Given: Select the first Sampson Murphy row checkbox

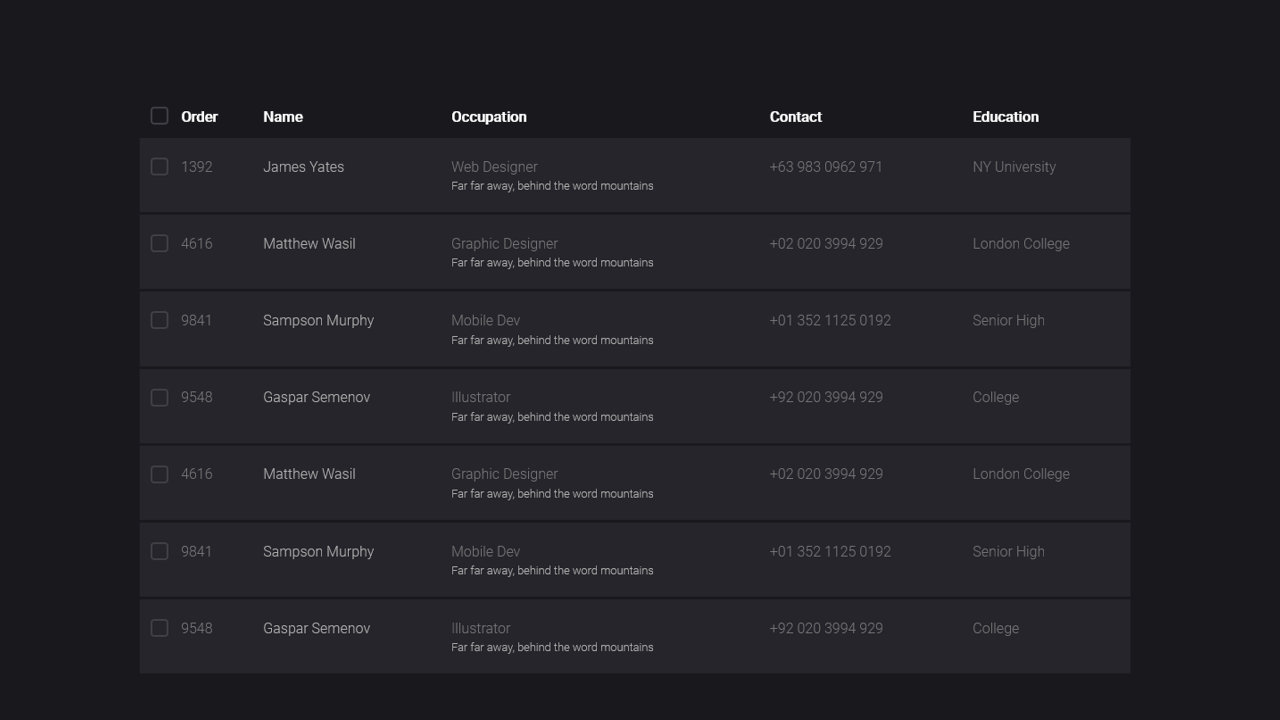Looking at the screenshot, I should click(159, 320).
